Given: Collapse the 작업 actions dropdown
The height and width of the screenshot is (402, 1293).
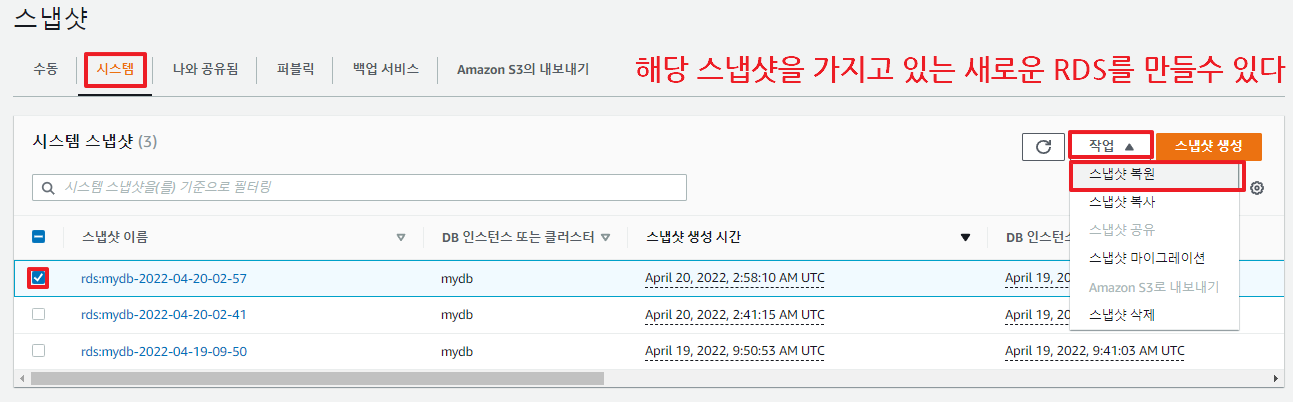Looking at the screenshot, I should [1111, 146].
